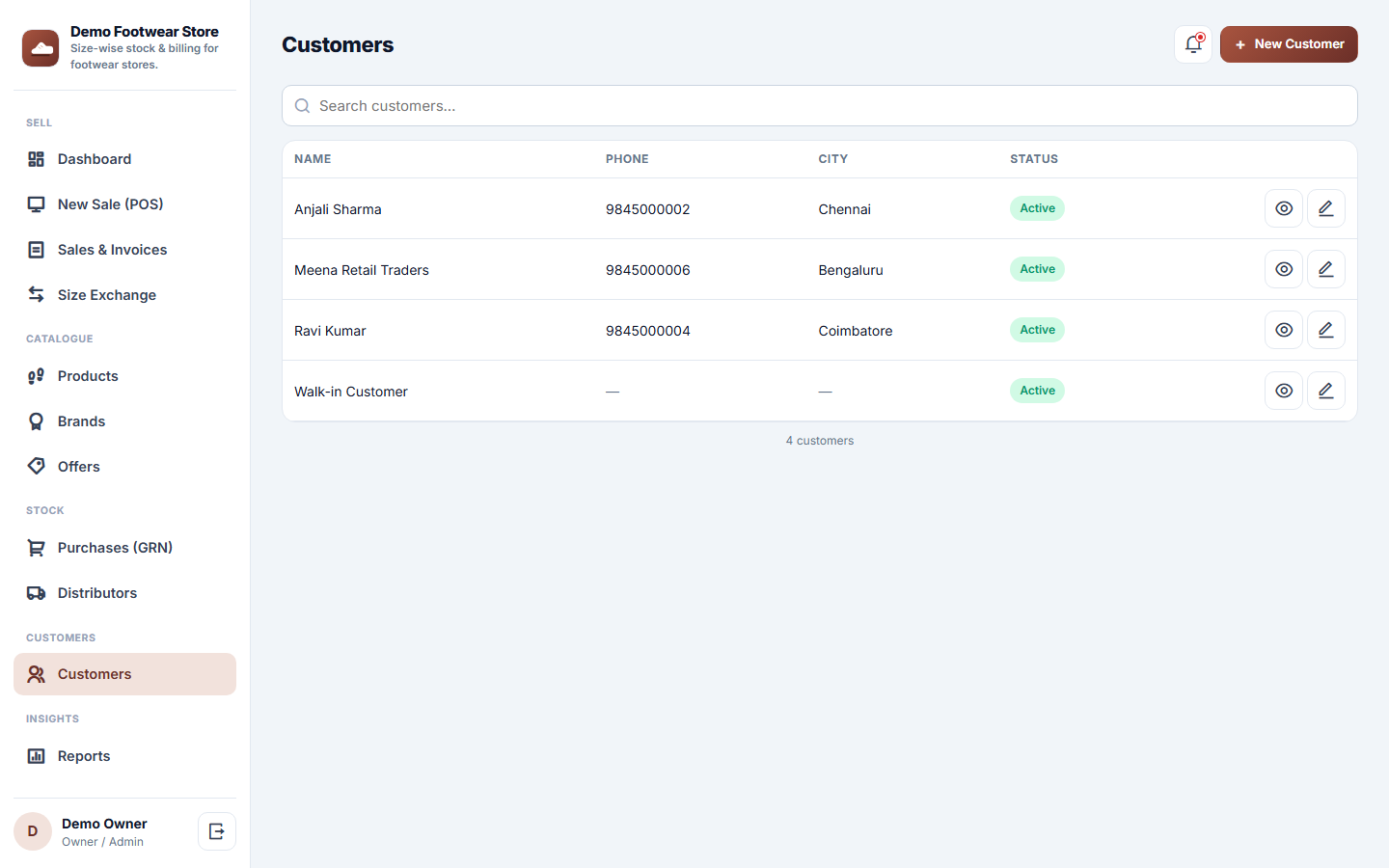Screen dimensions: 1389x868
Task: Add a New Customer
Action: (1289, 44)
